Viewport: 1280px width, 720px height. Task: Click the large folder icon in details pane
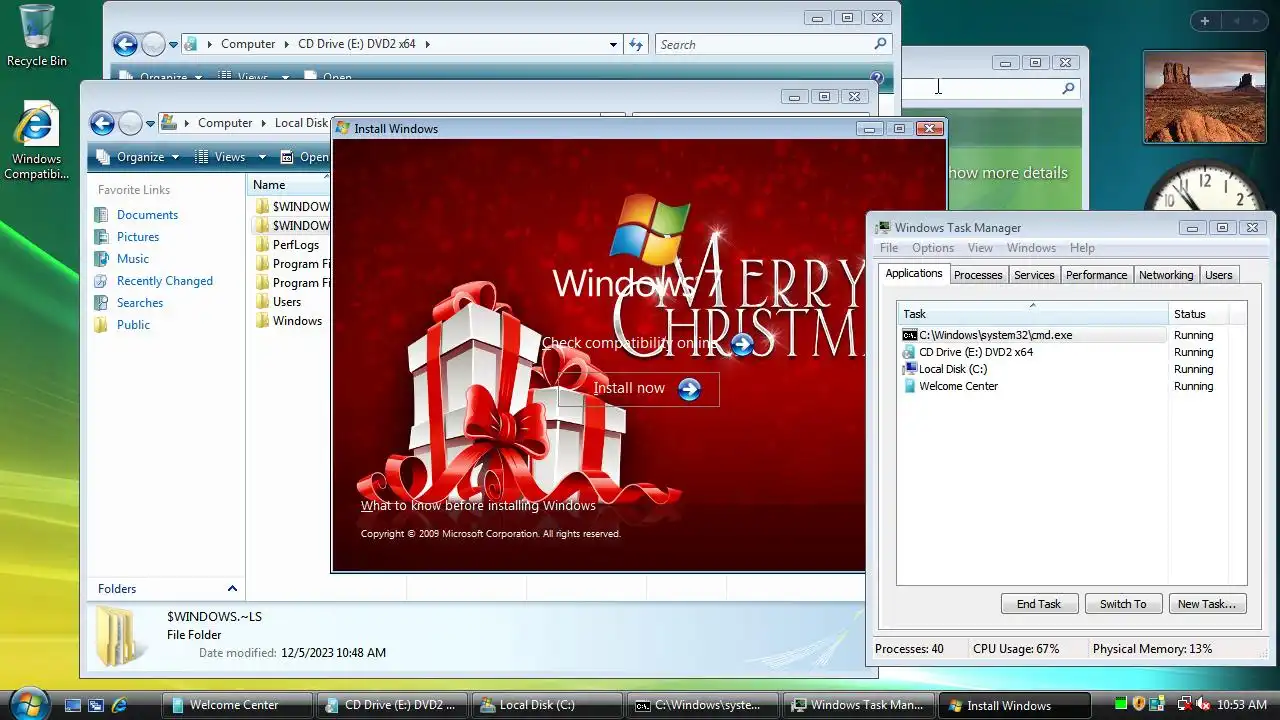[119, 636]
